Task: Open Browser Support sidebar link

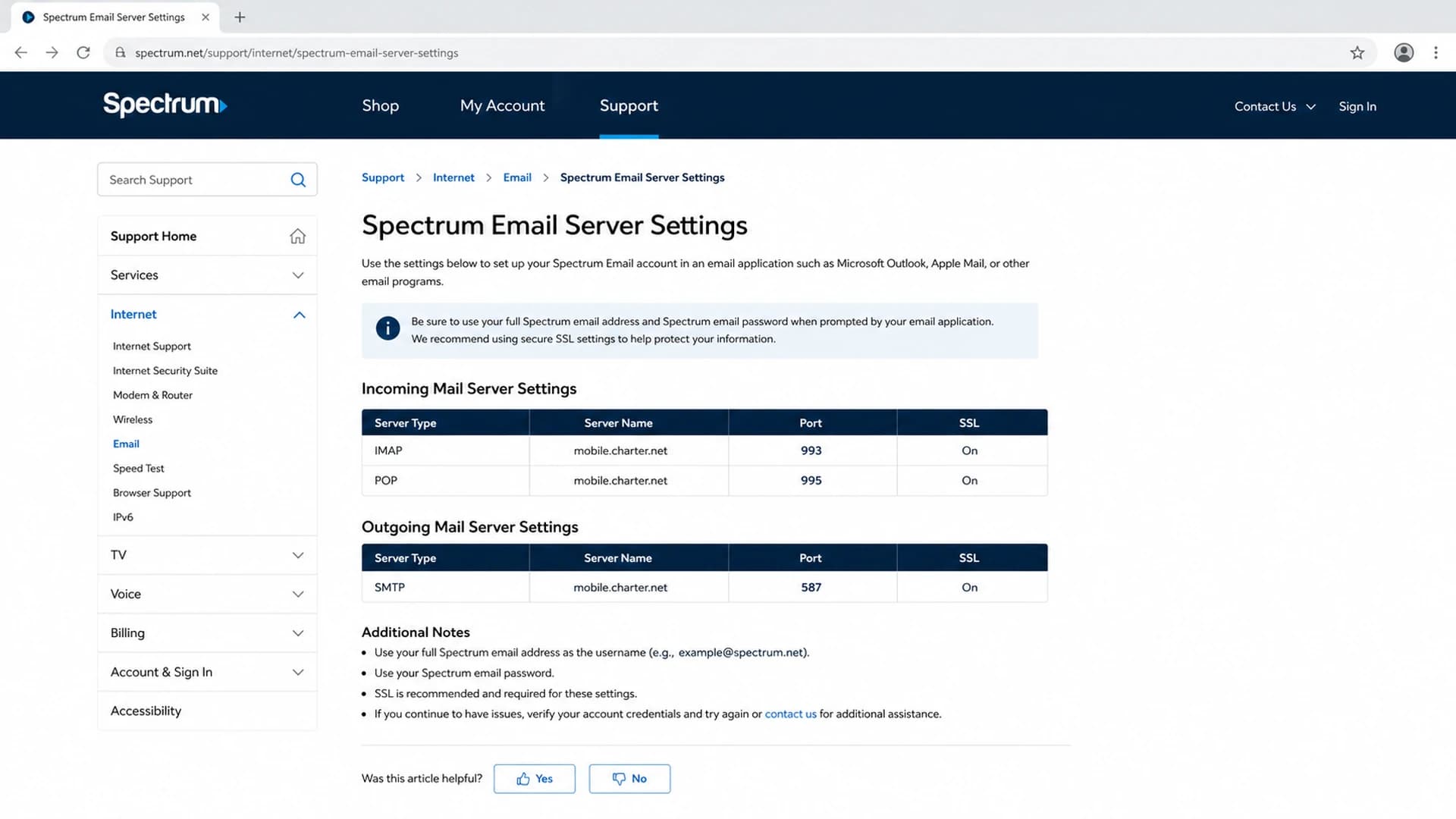Action: point(152,493)
